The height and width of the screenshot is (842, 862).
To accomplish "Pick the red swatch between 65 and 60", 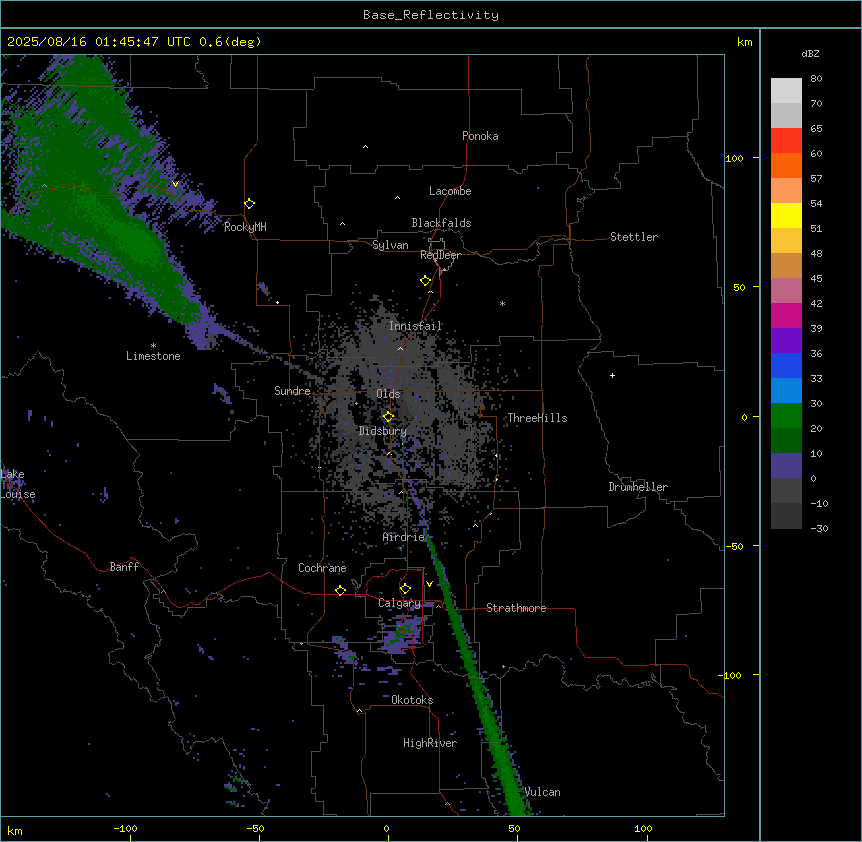I will pos(786,141).
